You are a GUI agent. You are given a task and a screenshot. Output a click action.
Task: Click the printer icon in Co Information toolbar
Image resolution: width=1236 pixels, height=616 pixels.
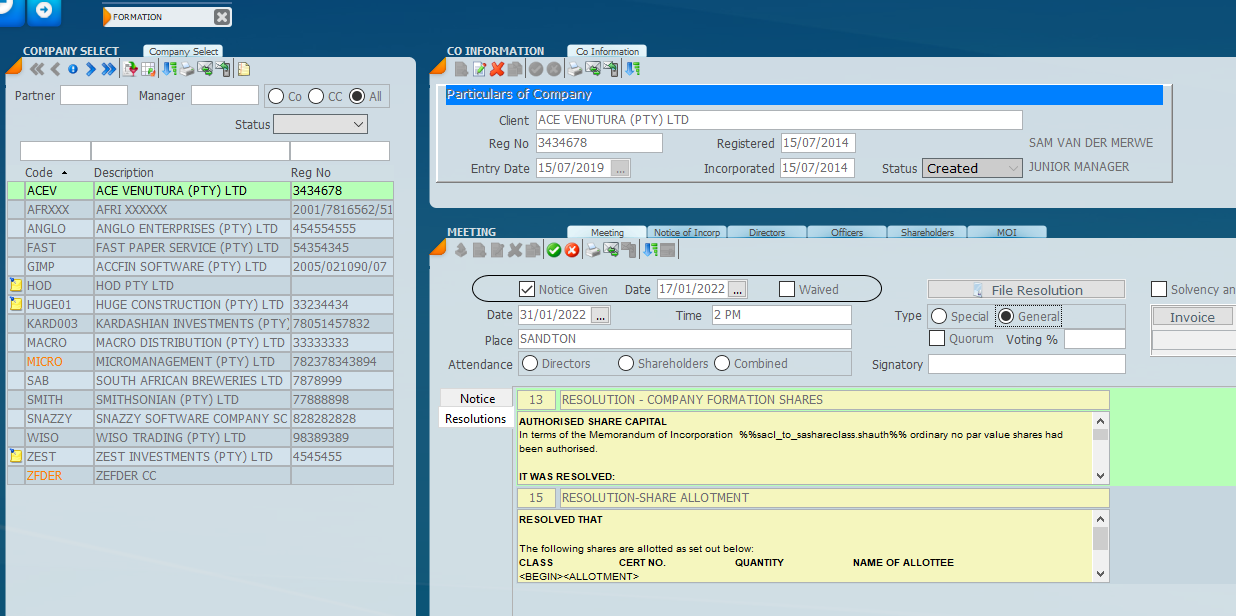[x=576, y=69]
